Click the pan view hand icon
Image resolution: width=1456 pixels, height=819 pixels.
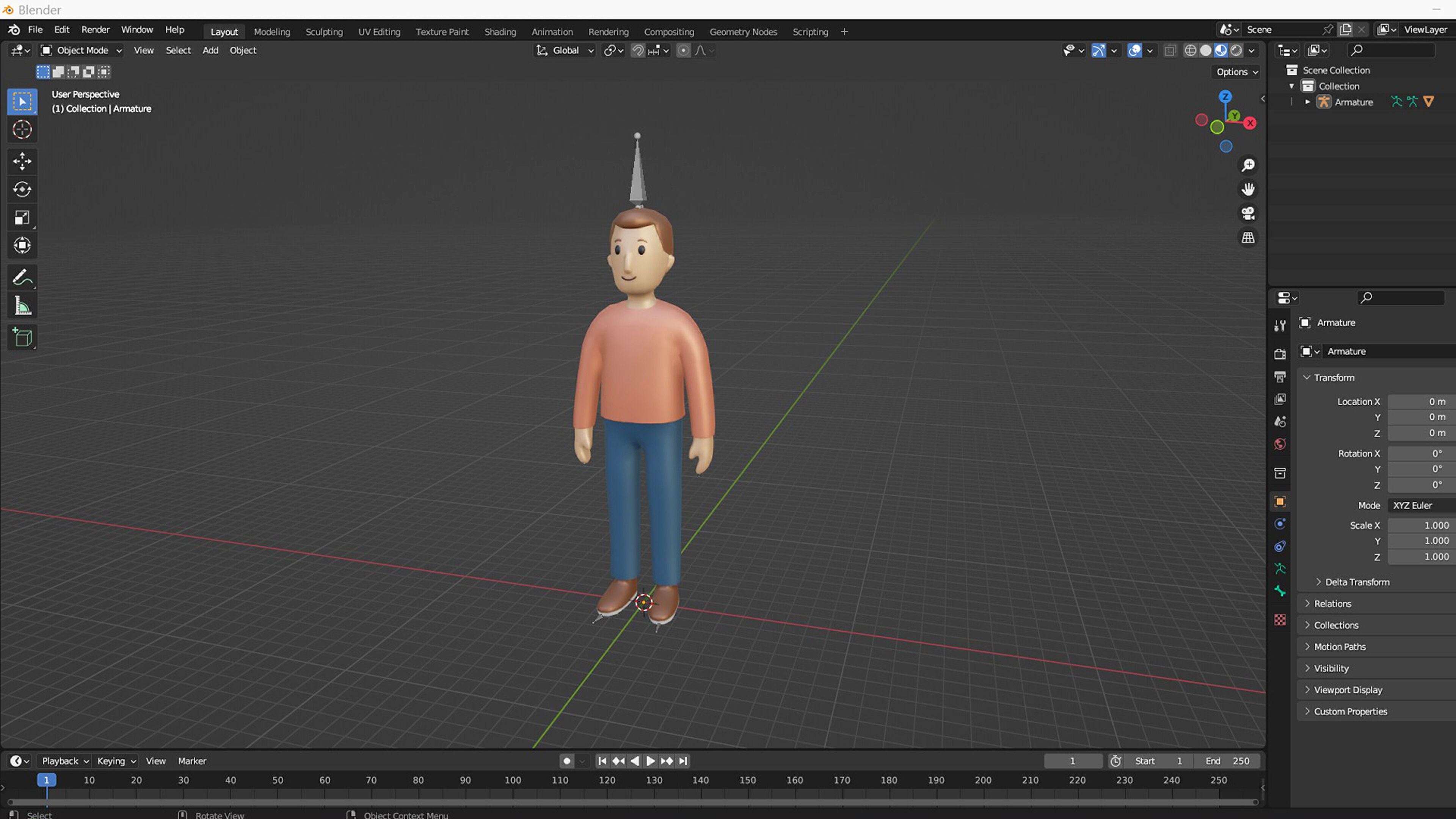click(1247, 189)
